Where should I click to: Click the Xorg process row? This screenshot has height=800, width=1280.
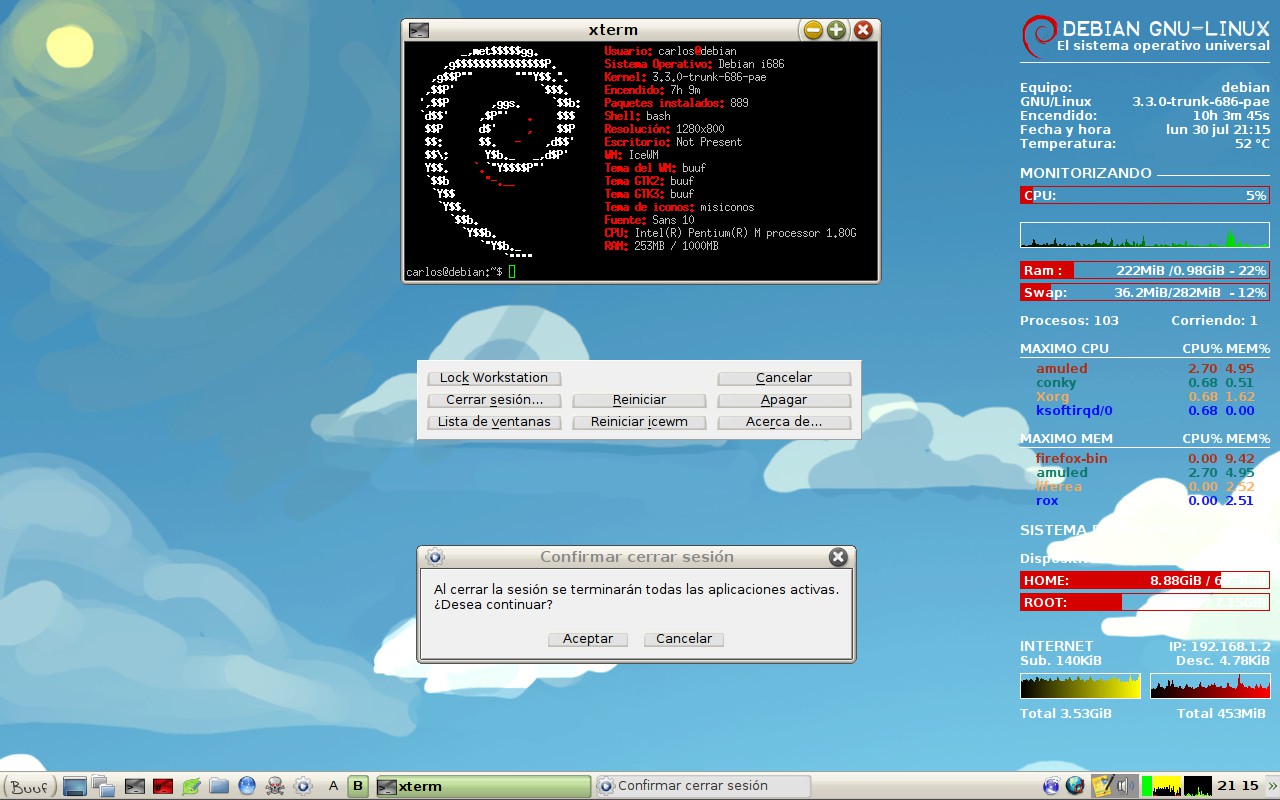tap(1145, 397)
